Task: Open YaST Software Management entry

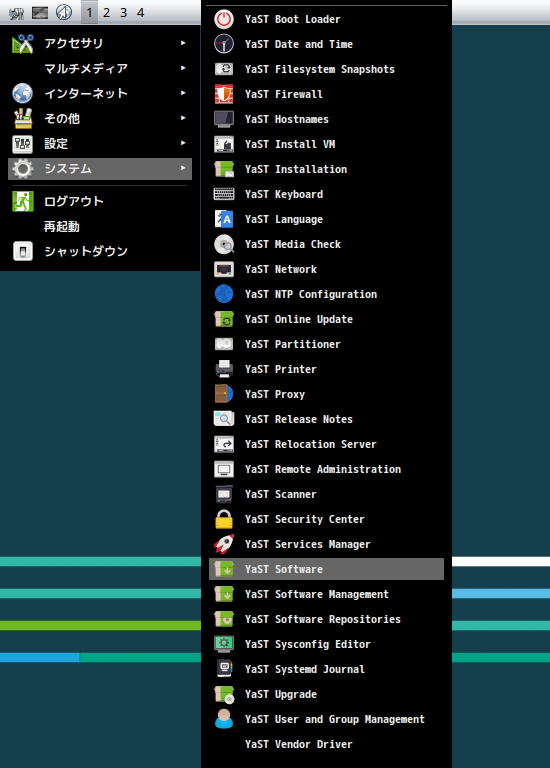Action: (326, 594)
